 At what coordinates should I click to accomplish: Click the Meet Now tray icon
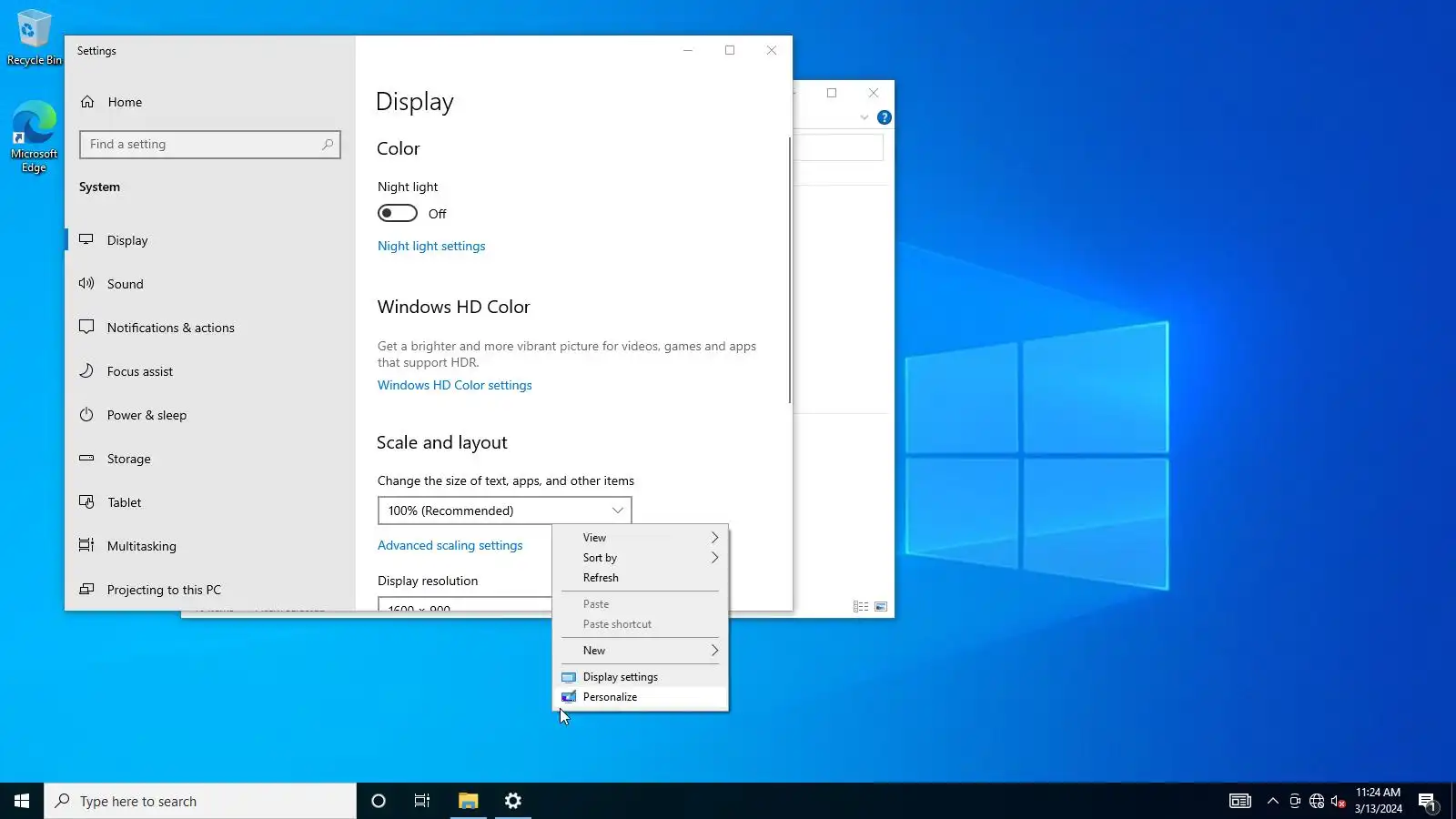[x=1295, y=801]
